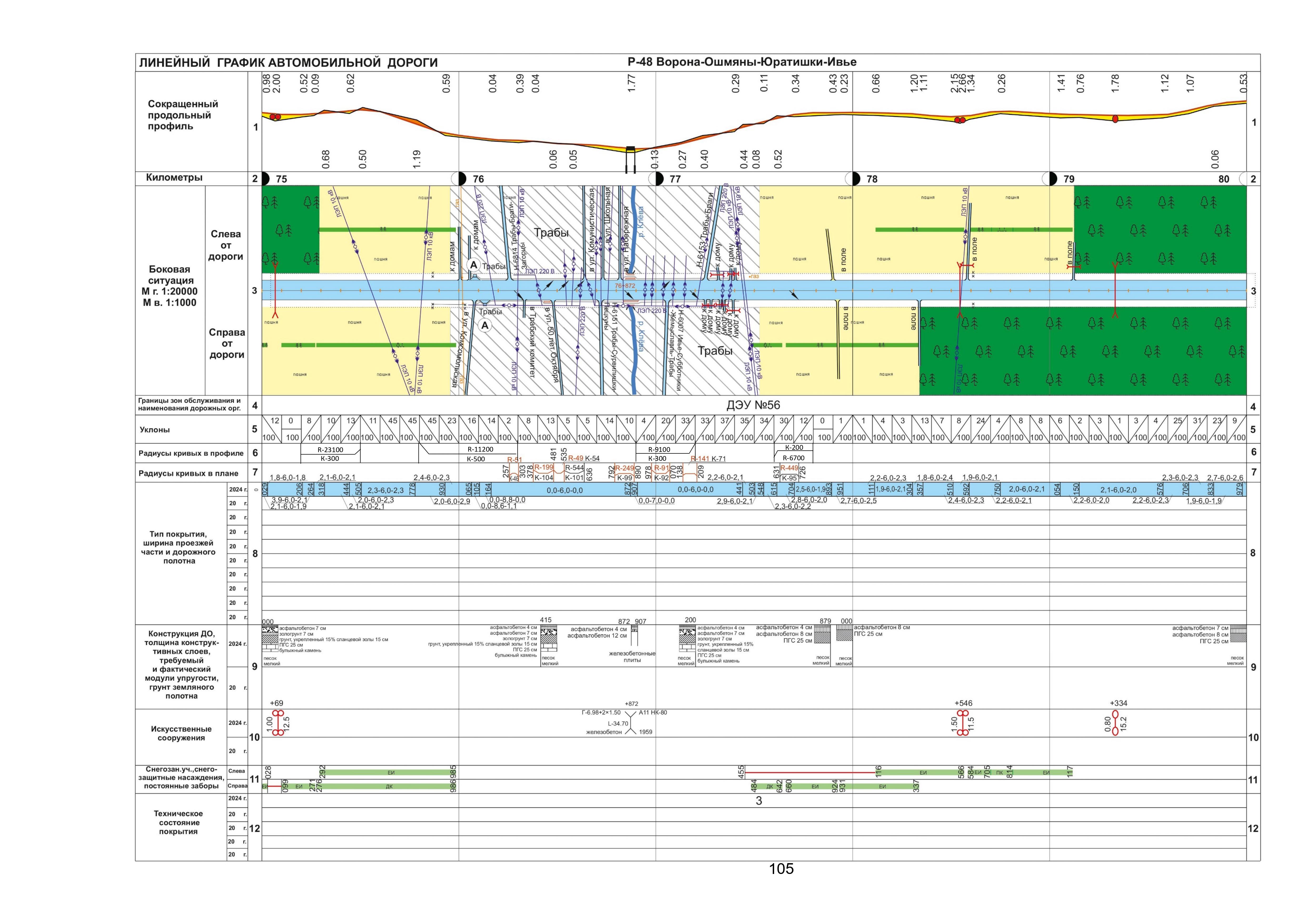Click the black bridge symbol on longitudinal profile

(x=630, y=150)
